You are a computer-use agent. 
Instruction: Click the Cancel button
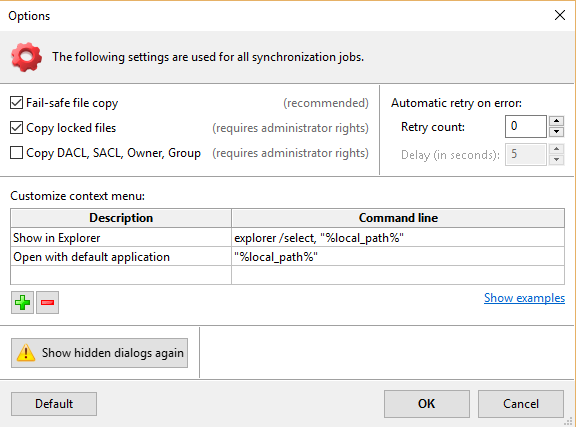point(521,404)
